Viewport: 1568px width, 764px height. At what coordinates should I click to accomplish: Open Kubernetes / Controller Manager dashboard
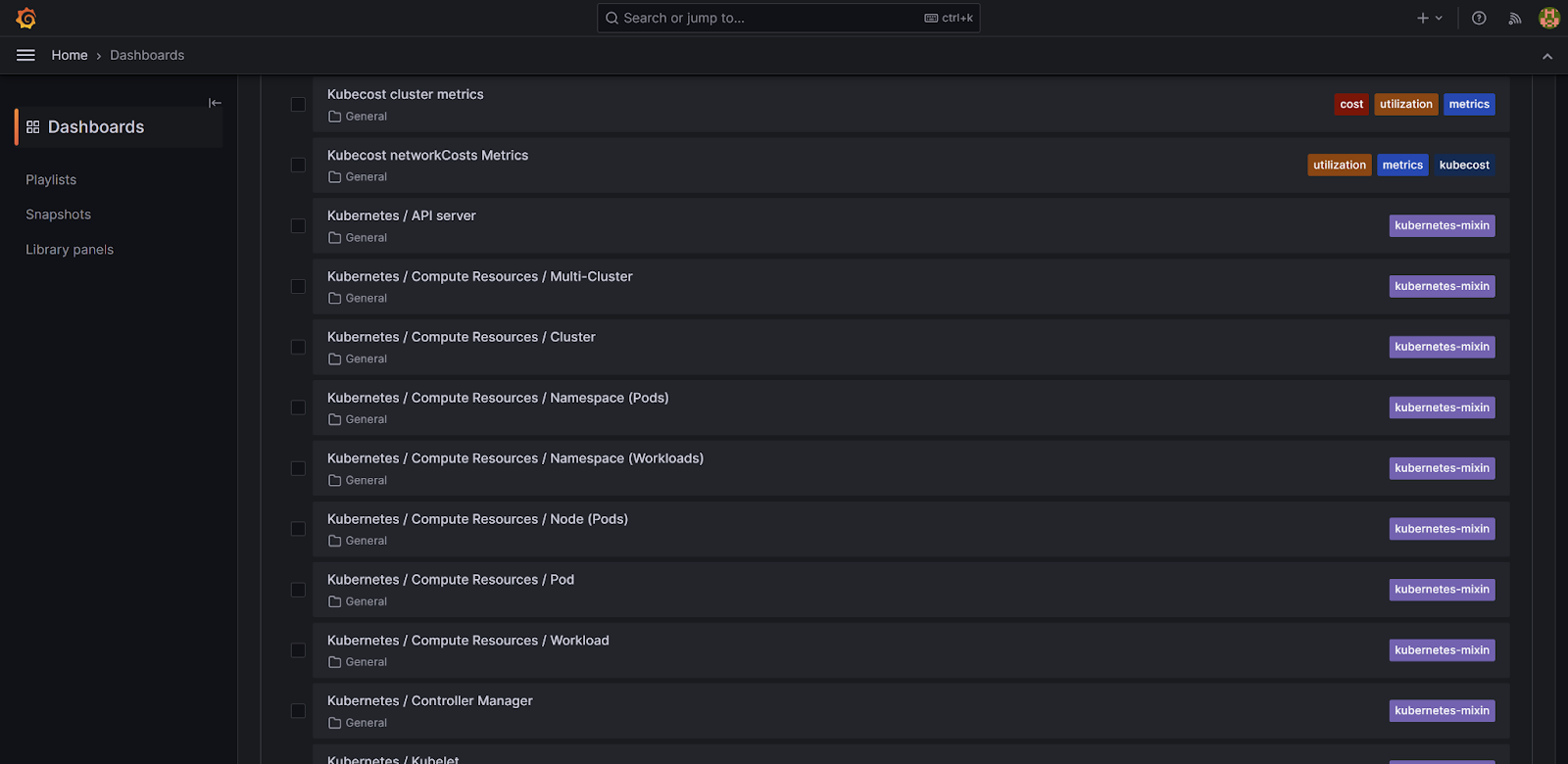tap(430, 701)
